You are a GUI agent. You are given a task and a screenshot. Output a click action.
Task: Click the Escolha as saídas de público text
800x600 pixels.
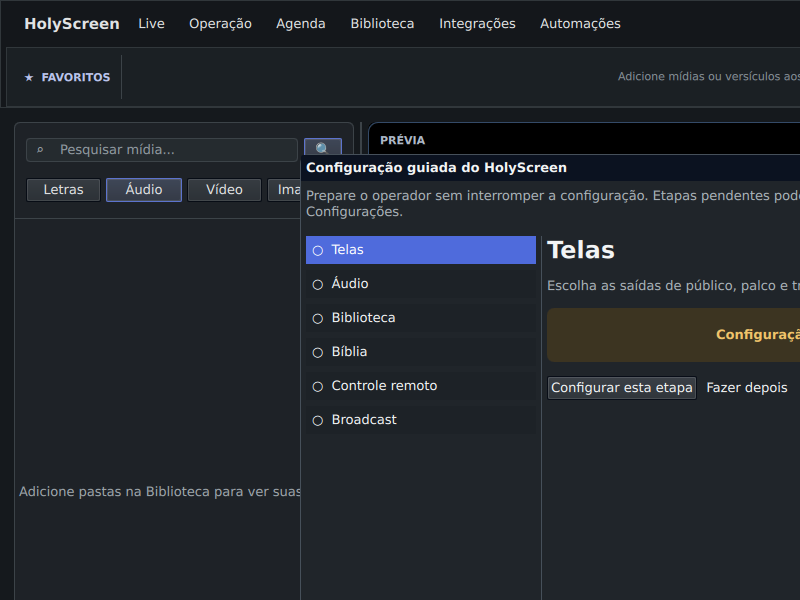[x=673, y=286]
